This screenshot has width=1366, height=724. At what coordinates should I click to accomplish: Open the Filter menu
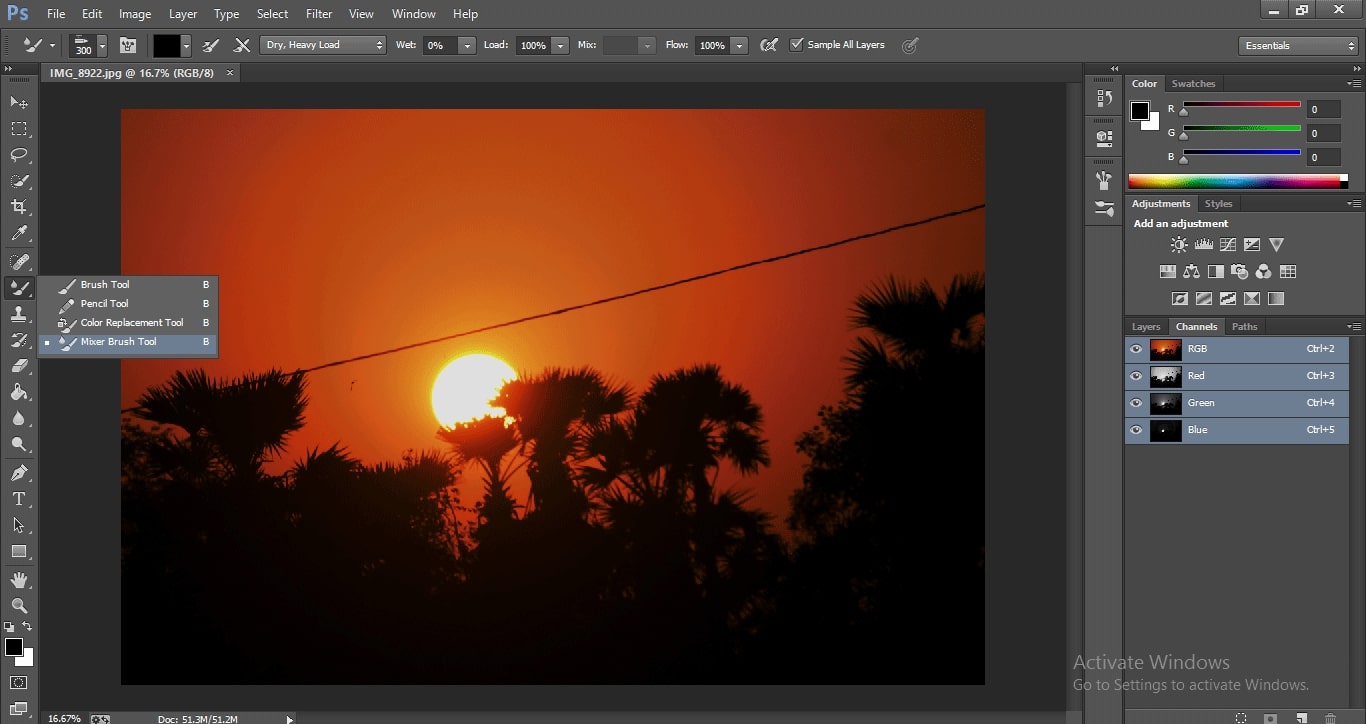(319, 14)
